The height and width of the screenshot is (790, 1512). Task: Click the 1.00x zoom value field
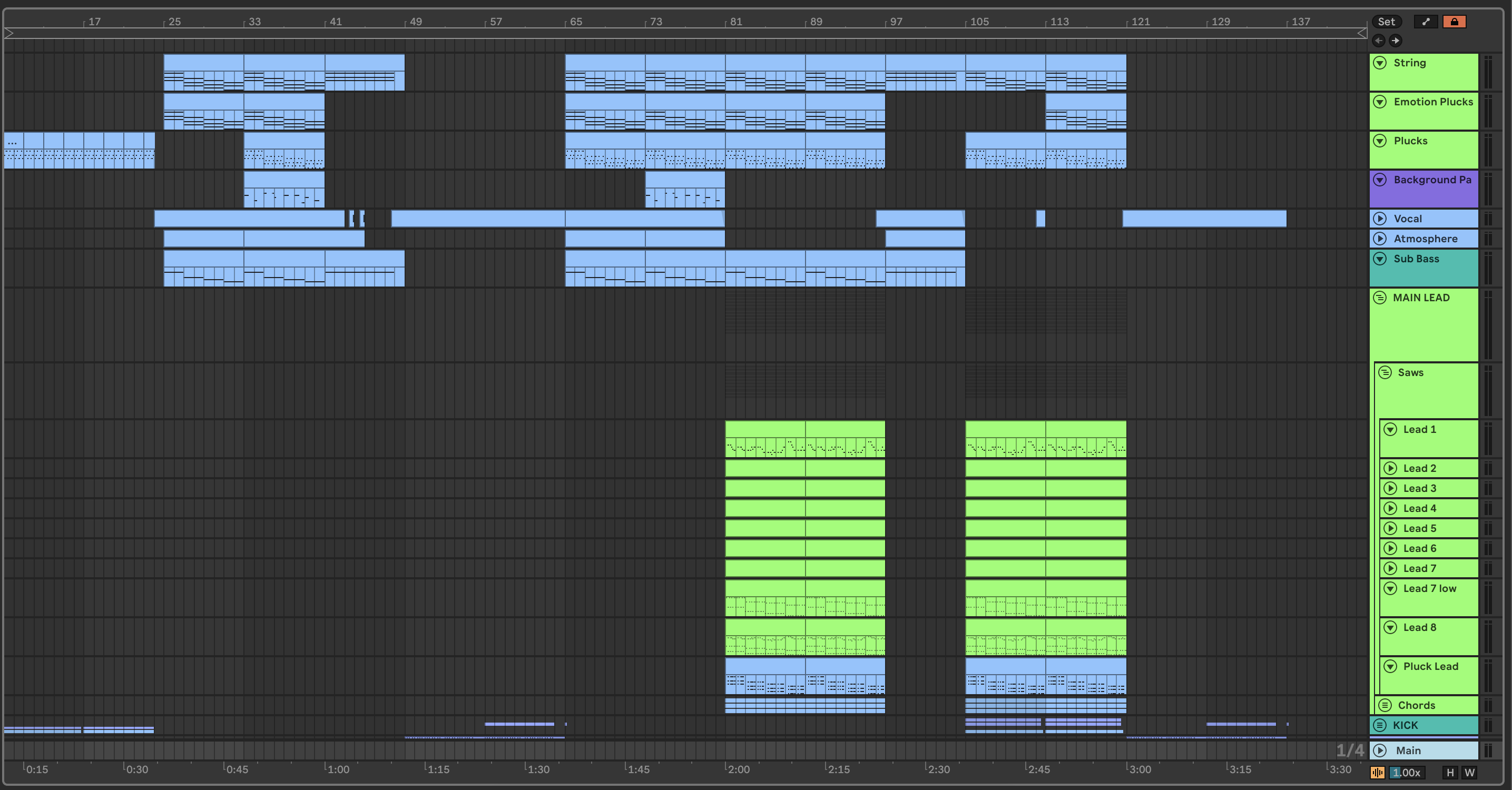pyautogui.click(x=1407, y=773)
